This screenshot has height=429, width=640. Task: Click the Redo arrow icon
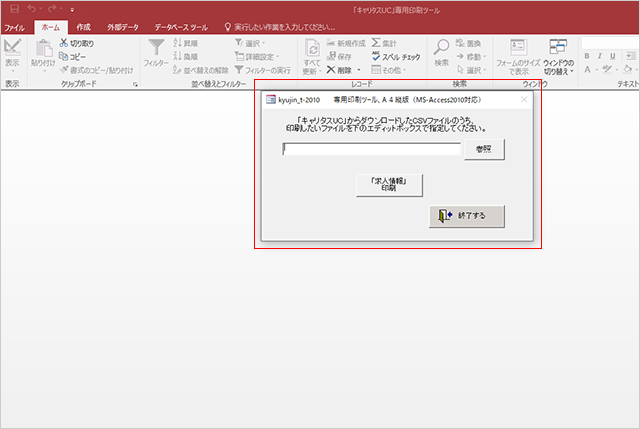[x=52, y=9]
